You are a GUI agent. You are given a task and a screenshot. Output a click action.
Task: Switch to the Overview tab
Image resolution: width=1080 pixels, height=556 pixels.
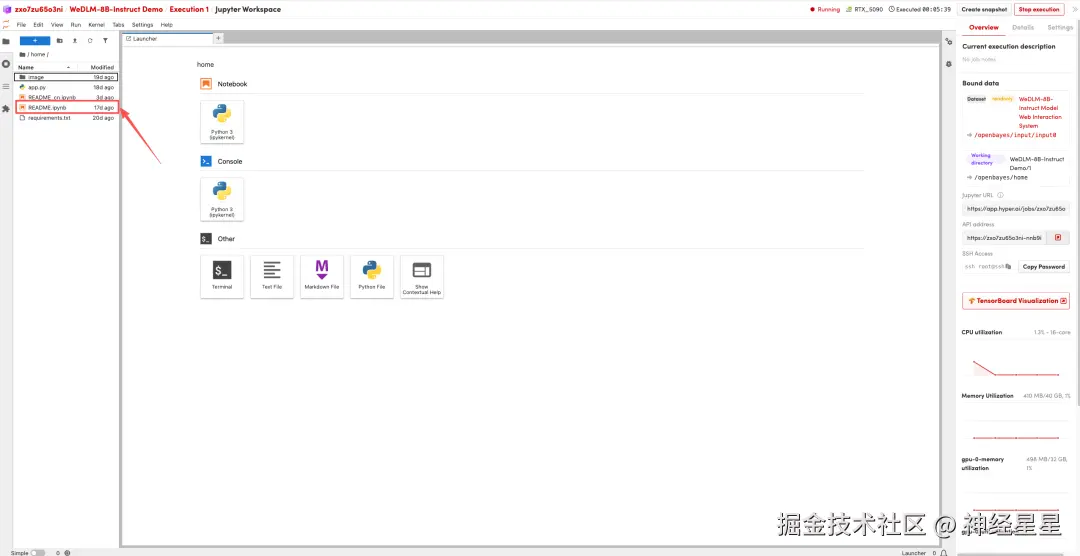tap(984, 28)
